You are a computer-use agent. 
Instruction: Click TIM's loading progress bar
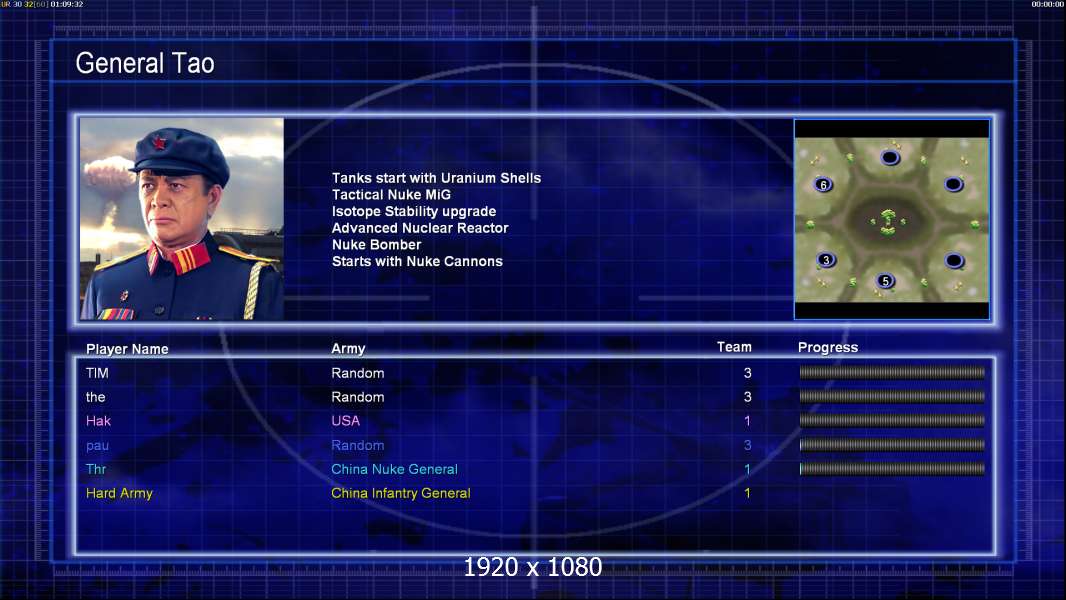[x=892, y=372]
